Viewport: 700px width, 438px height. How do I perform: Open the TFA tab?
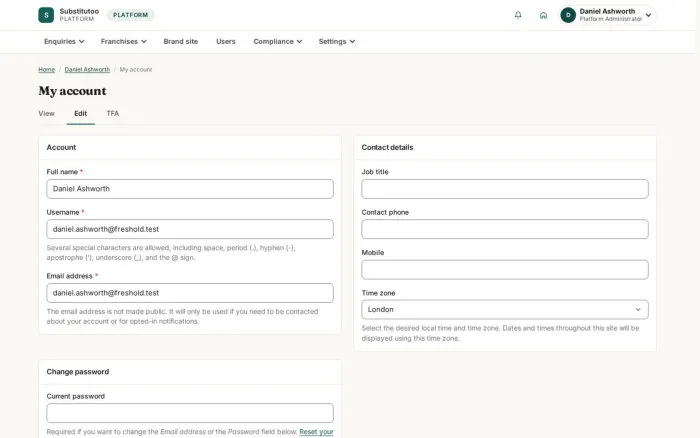112,113
